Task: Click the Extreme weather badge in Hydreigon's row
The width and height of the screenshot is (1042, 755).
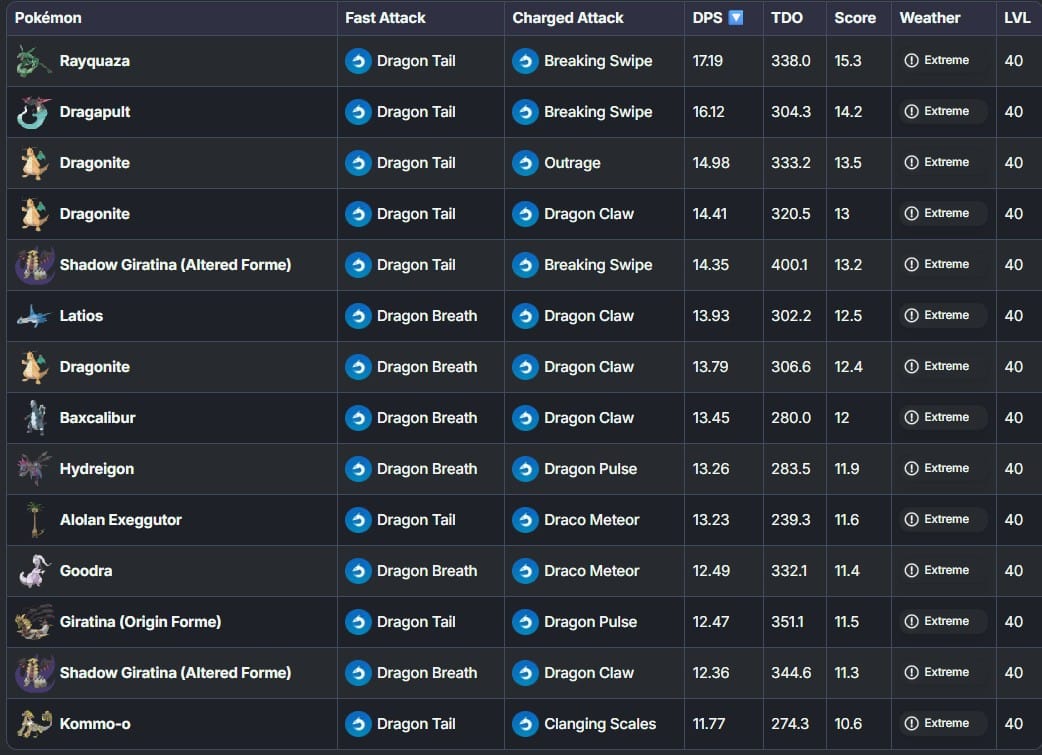Action: point(942,469)
